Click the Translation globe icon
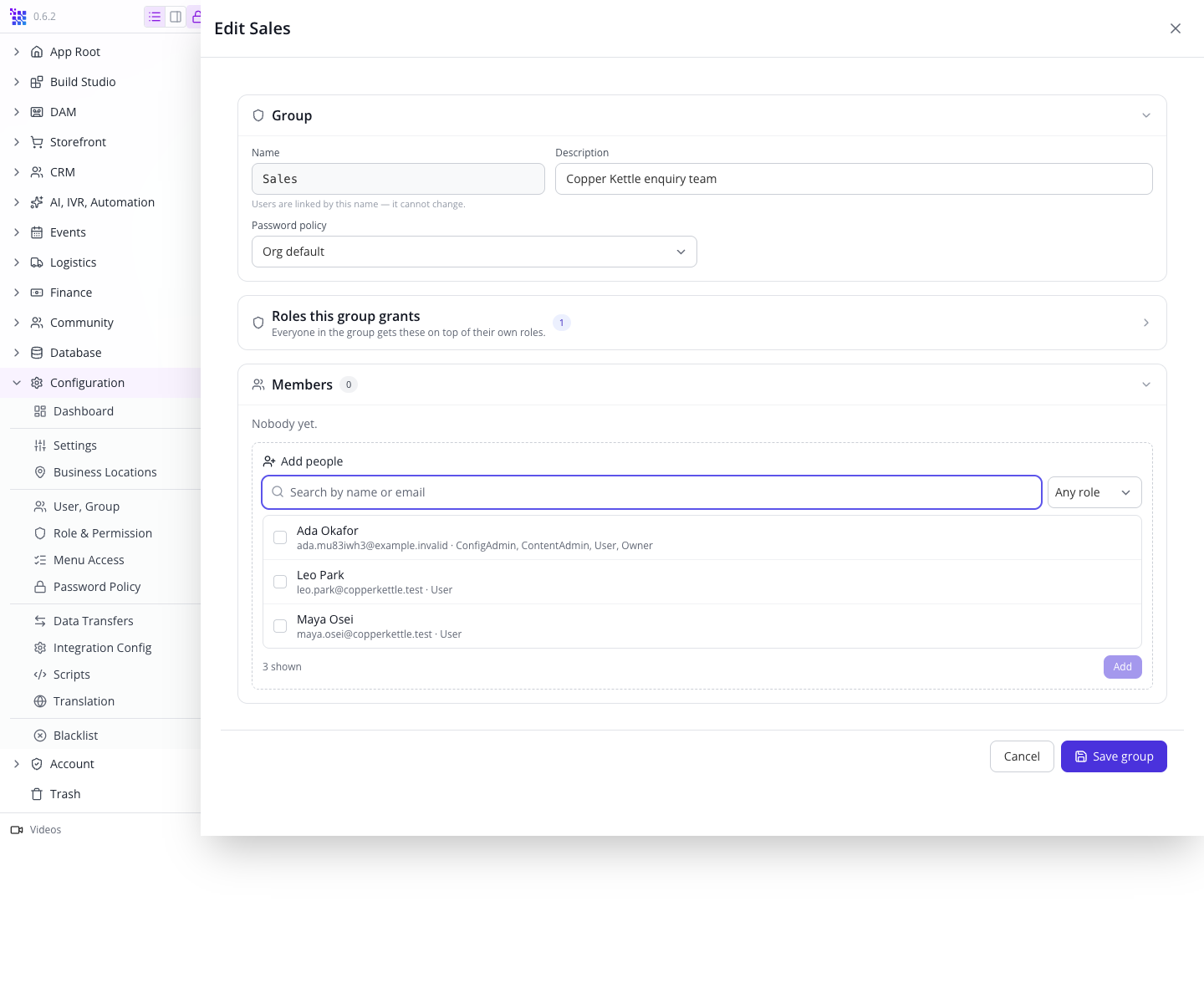This screenshot has width=1204, height=1003. click(40, 701)
